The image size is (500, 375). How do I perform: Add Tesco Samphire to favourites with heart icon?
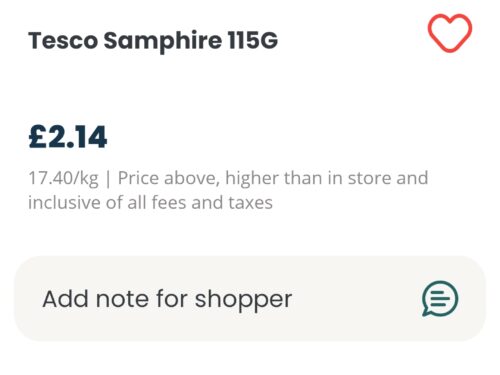click(450, 33)
